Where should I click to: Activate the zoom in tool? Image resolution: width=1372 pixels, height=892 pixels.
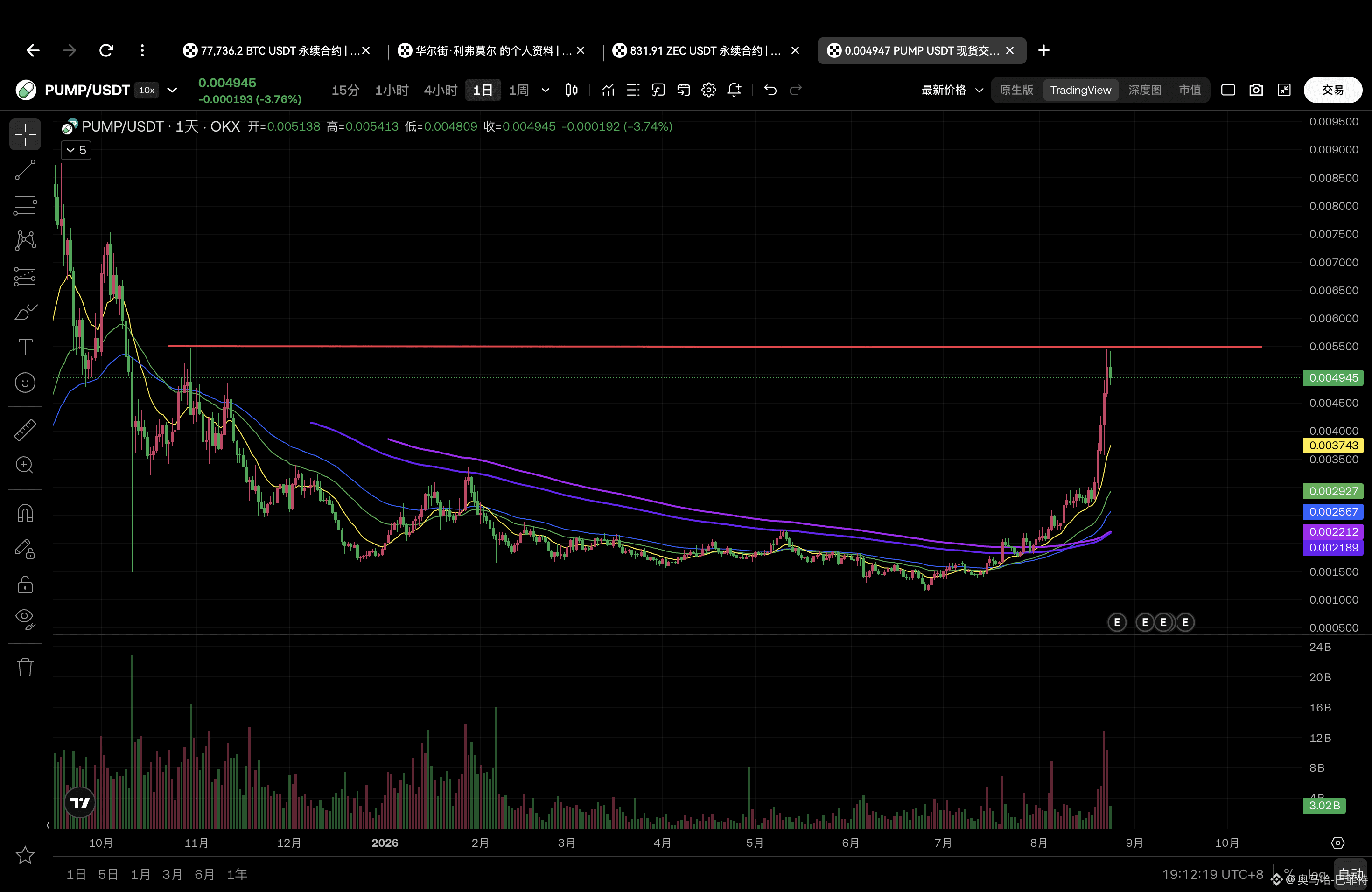coord(25,465)
